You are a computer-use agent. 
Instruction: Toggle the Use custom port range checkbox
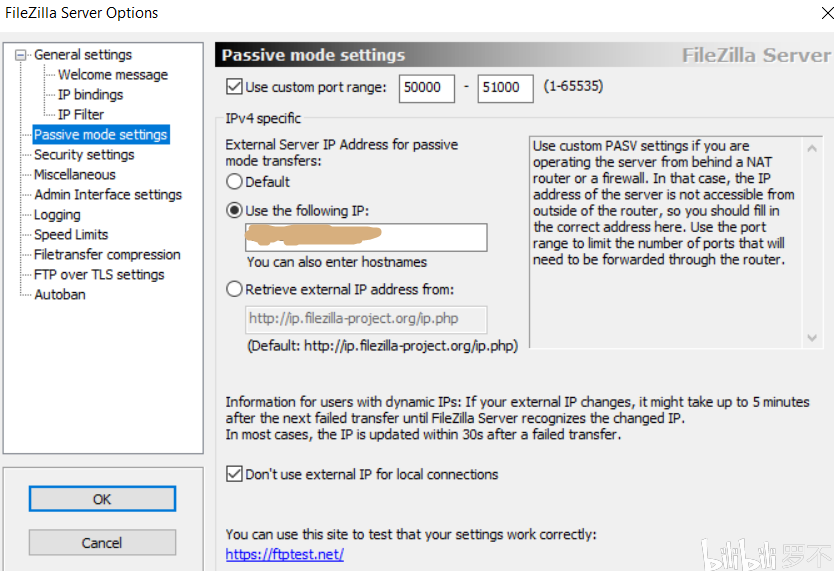pyautogui.click(x=234, y=87)
